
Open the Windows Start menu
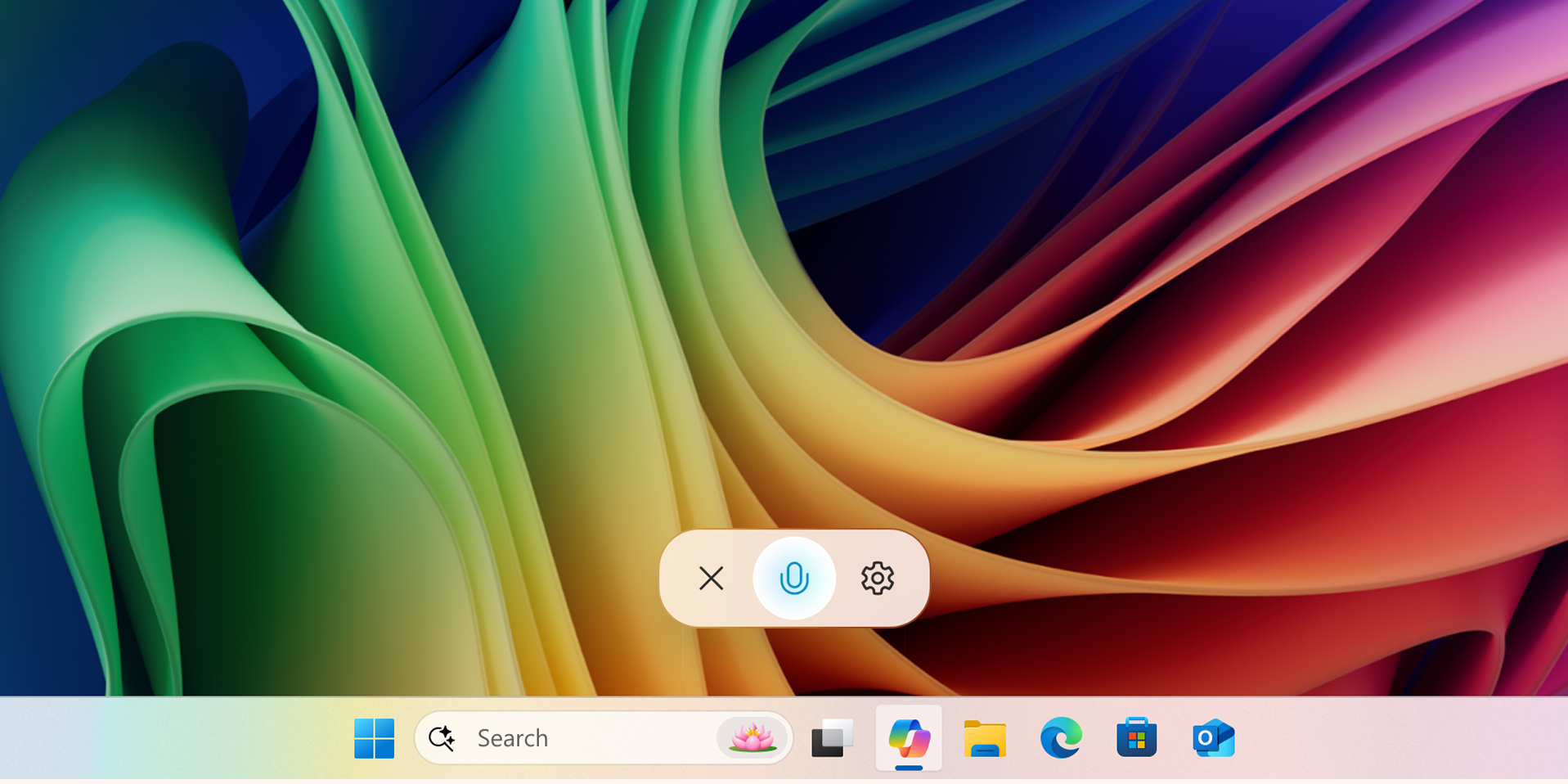click(x=374, y=738)
